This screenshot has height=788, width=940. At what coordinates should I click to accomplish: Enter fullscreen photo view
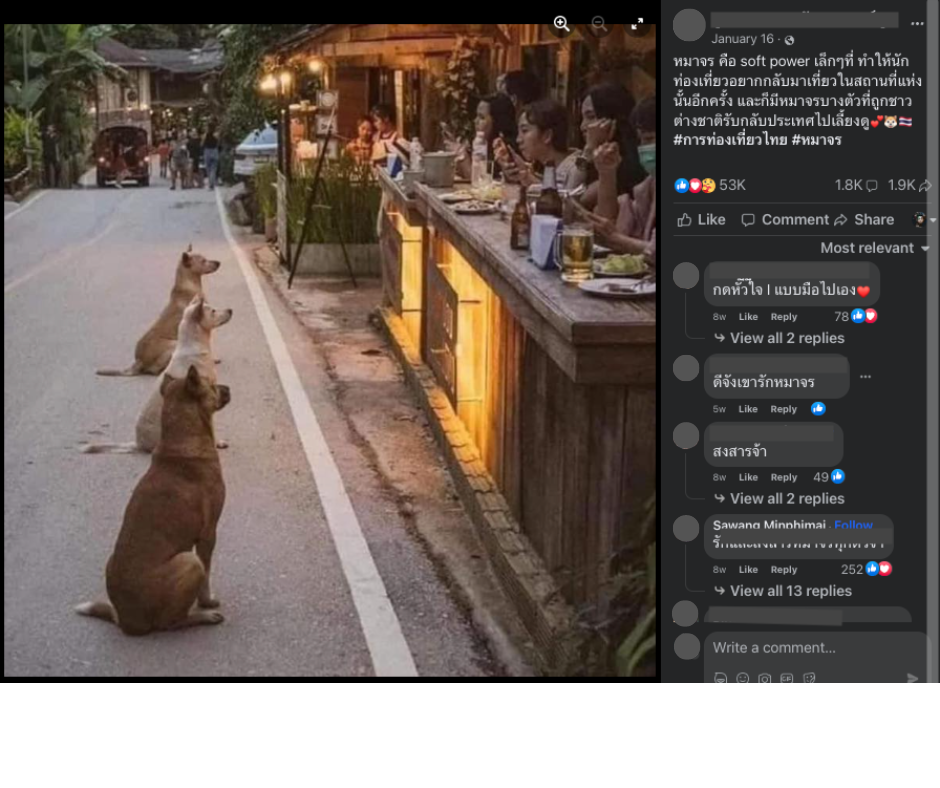pos(637,24)
